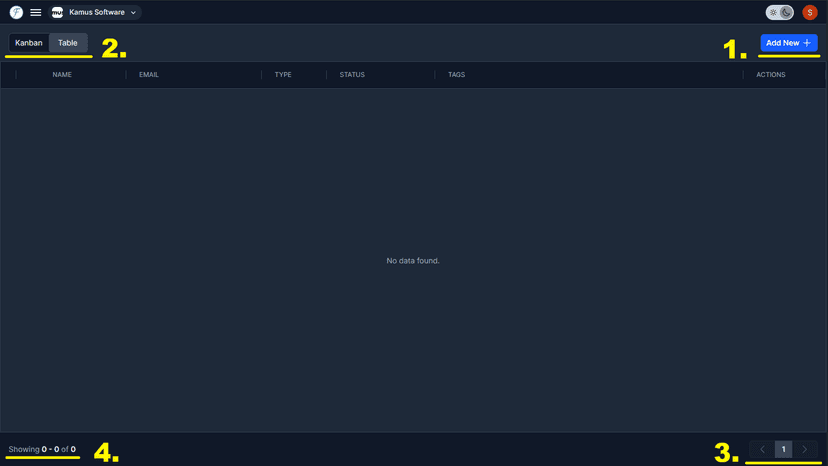The width and height of the screenshot is (828, 466).
Task: Go to the previous page arrow
Action: point(763,449)
